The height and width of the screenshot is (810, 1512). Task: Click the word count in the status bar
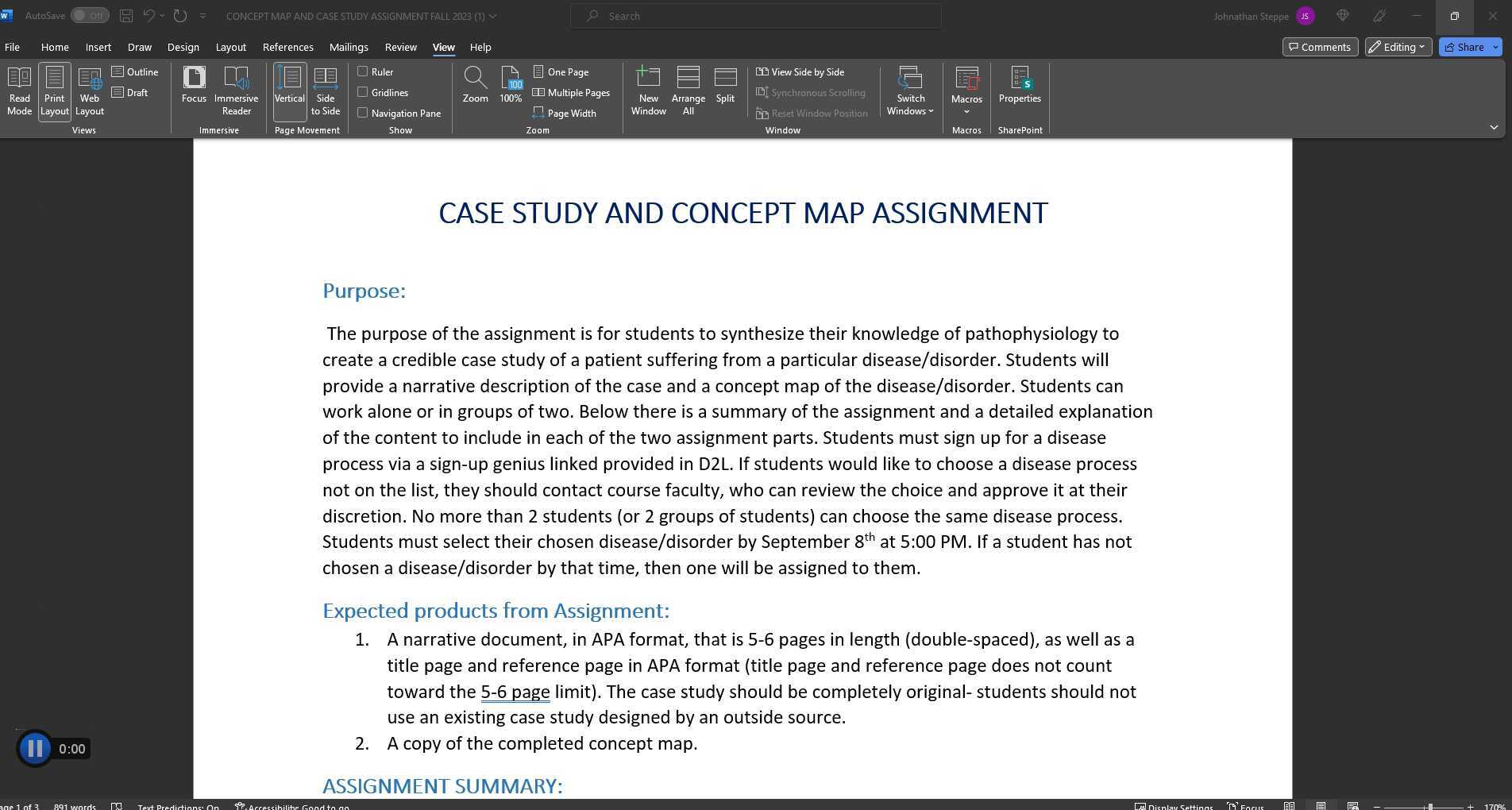tap(75, 806)
